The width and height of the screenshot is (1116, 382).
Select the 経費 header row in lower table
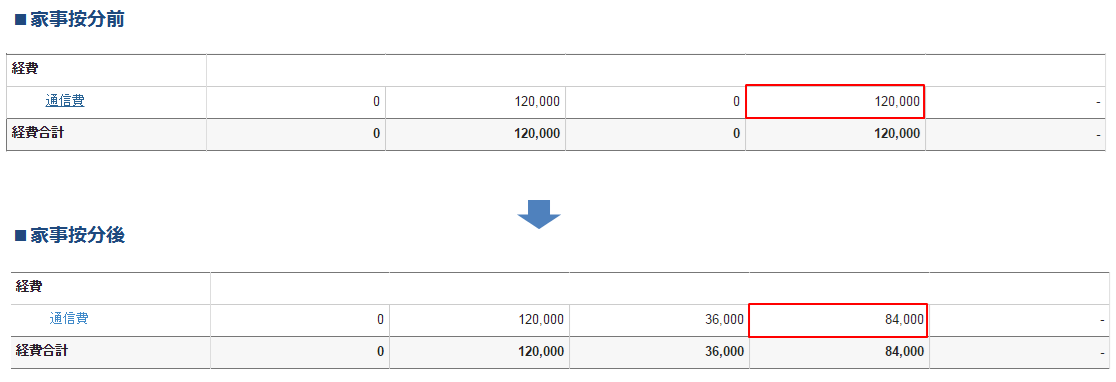[560, 288]
